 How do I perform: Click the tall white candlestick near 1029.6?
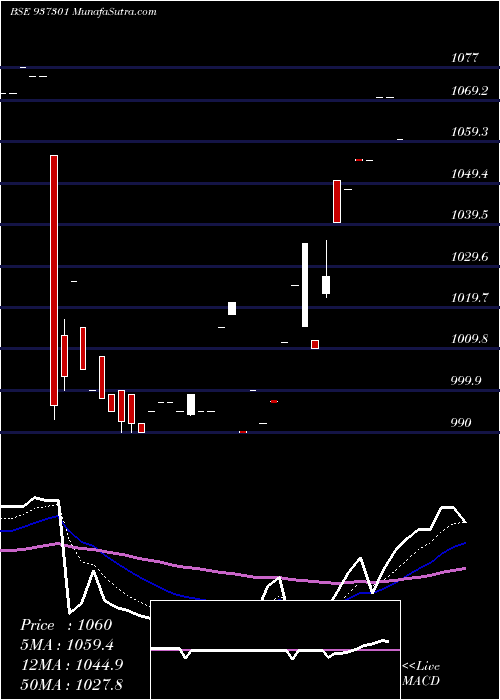pos(305,285)
